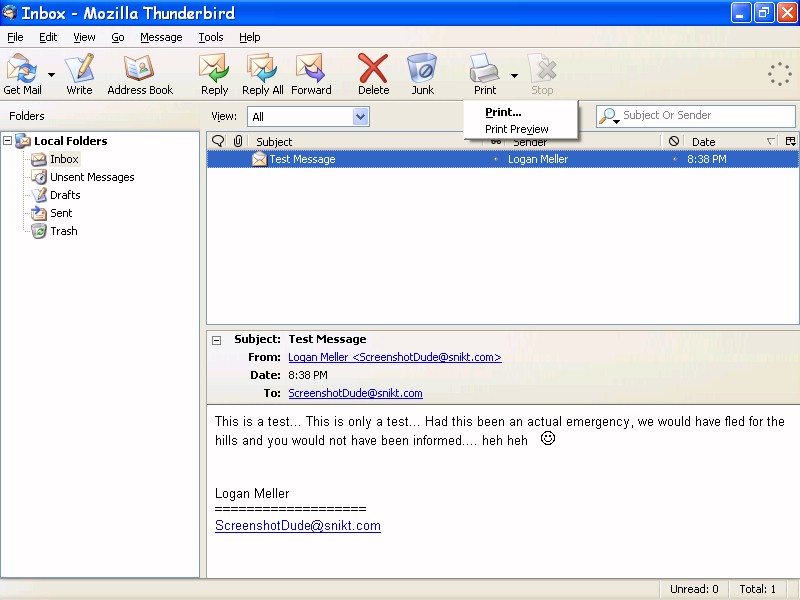Click the Print toolbar icon
The width and height of the screenshot is (800, 600).
485,73
